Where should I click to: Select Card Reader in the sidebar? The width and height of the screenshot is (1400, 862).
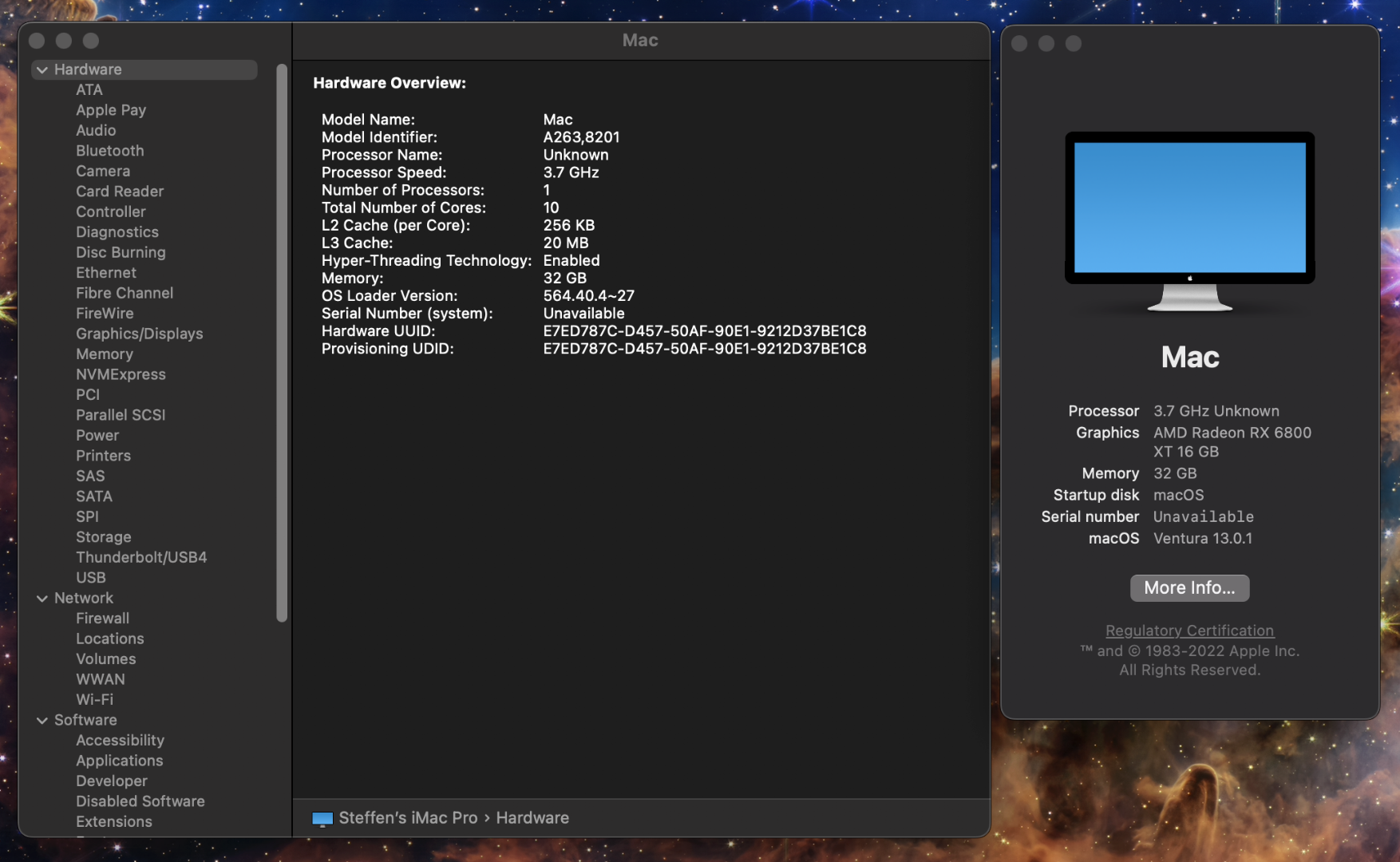120,192
